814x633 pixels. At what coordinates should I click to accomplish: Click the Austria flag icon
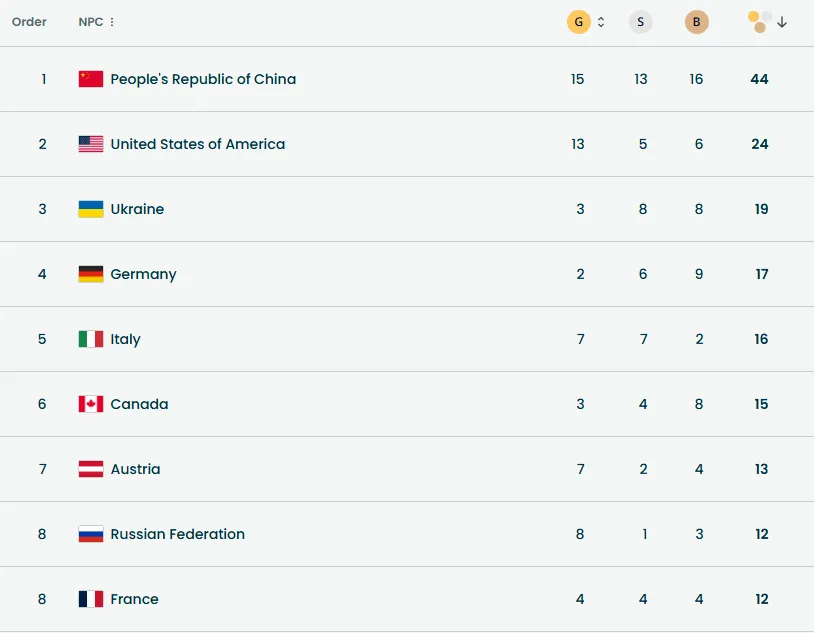pos(91,469)
